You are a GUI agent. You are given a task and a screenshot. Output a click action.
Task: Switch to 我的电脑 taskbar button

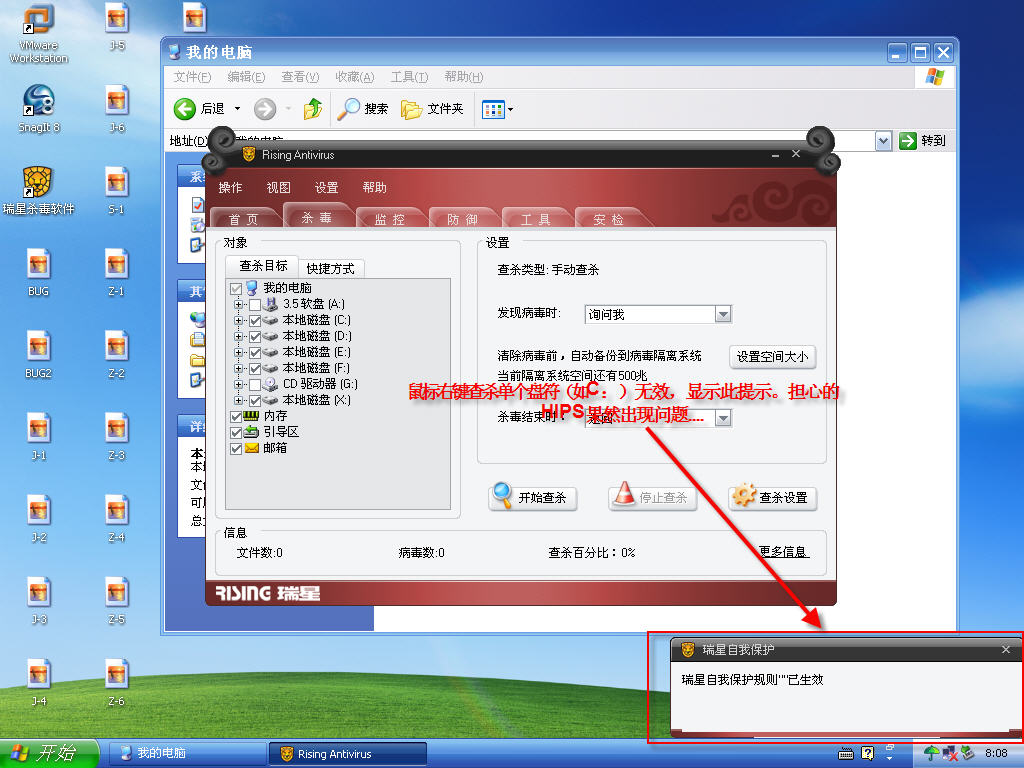pyautogui.click(x=187, y=754)
